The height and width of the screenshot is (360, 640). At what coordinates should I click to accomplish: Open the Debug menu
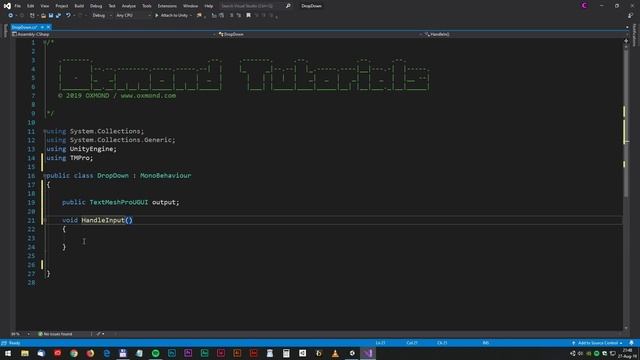click(x=96, y=6)
